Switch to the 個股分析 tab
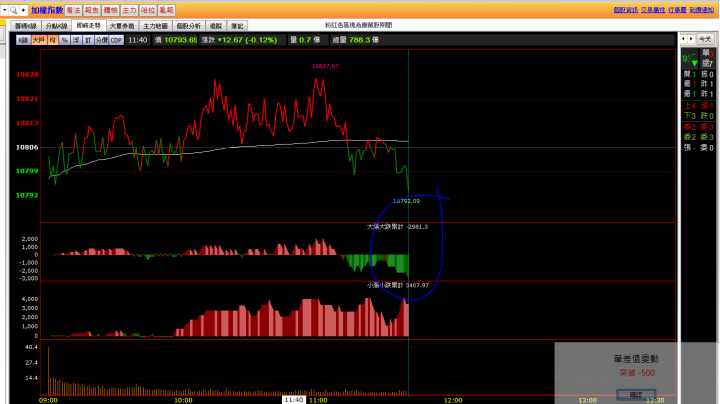Image resolution: width=720 pixels, height=404 pixels. tap(189, 26)
